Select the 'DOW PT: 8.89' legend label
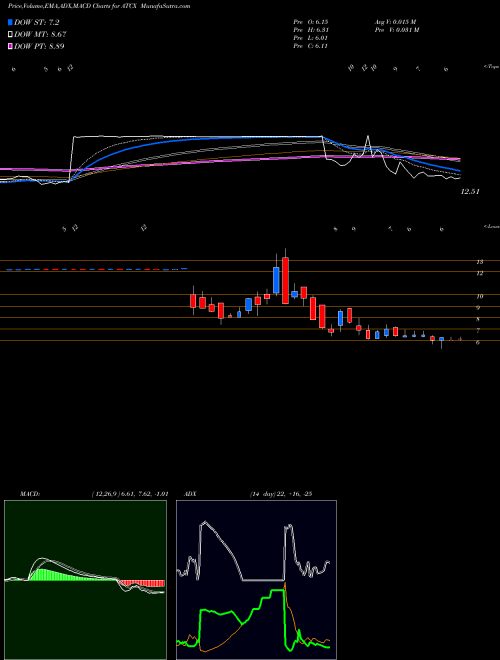Viewport: 500px width, 660px height. click(x=39, y=46)
